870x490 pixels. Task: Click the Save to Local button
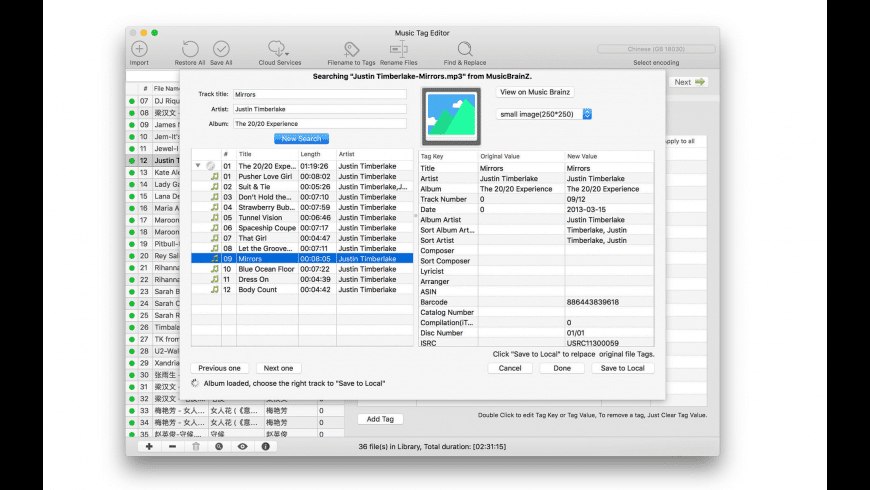623,368
